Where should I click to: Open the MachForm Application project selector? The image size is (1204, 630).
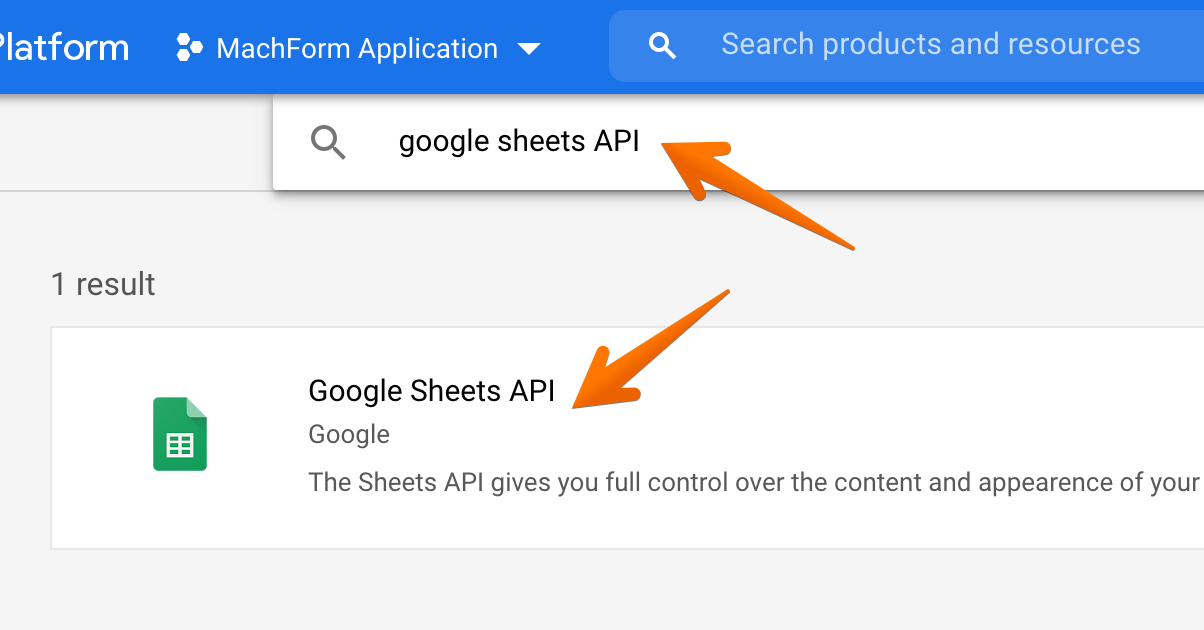click(x=357, y=48)
